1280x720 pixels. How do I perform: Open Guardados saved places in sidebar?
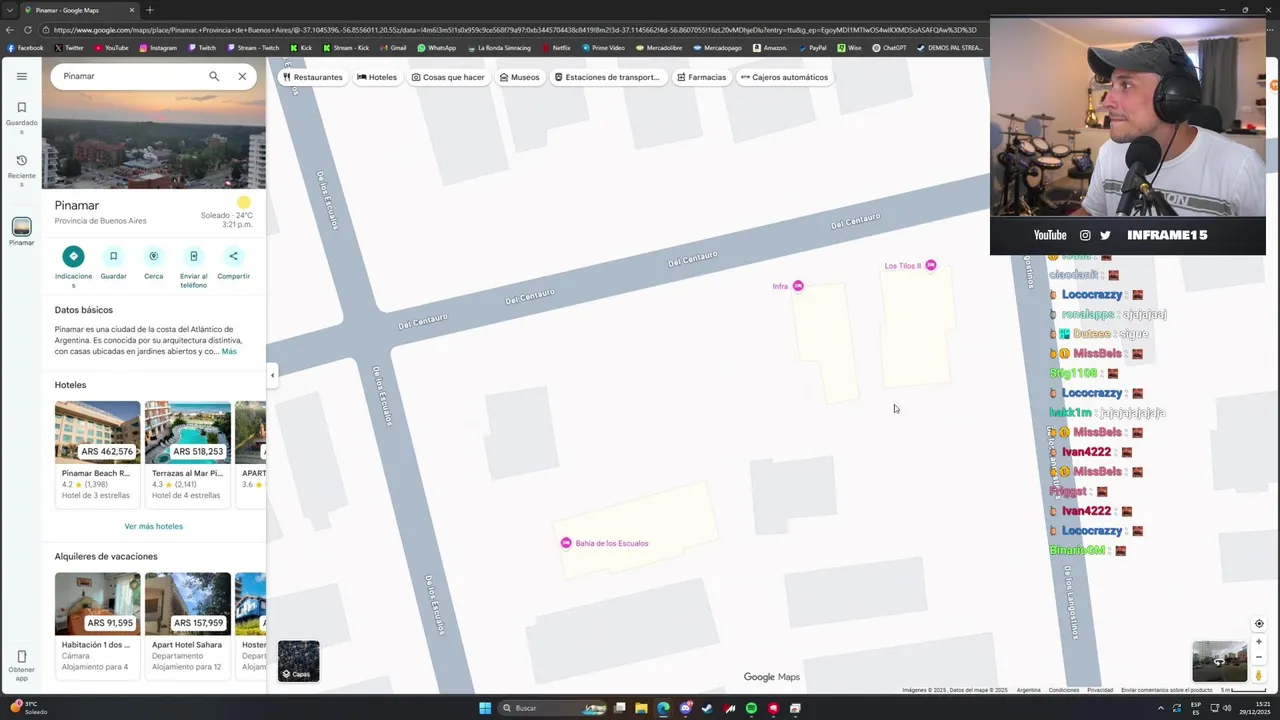coord(21,117)
